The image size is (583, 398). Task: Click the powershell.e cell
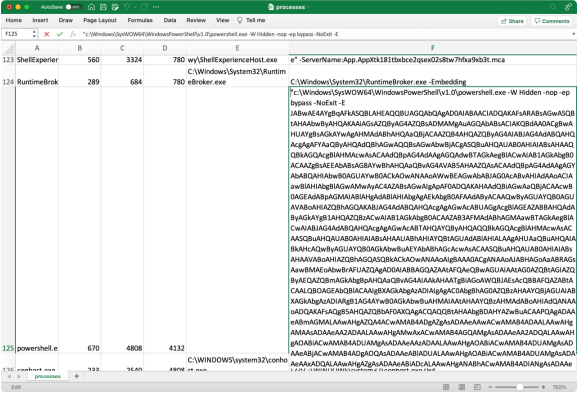(37, 220)
